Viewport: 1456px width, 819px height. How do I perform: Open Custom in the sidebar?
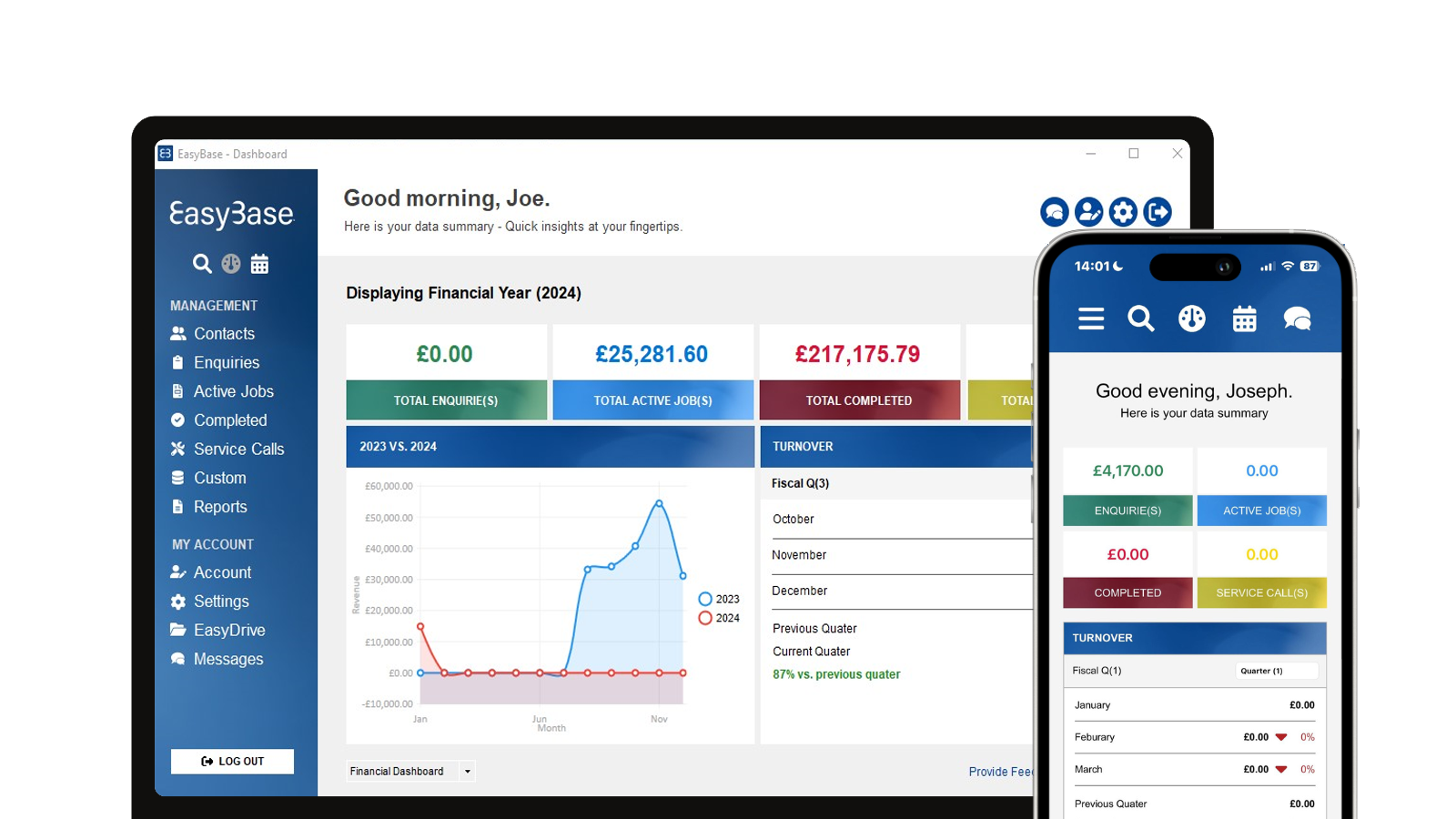coord(208,478)
